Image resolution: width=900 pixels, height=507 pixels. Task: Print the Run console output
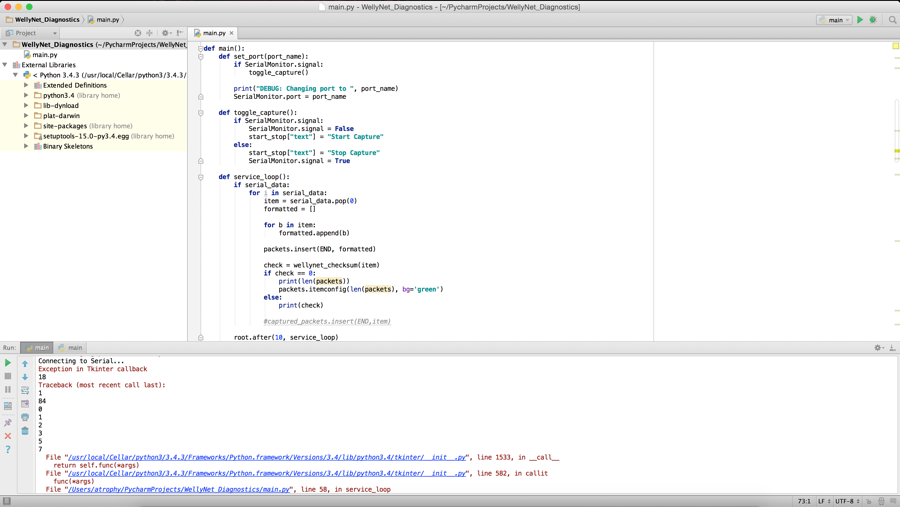tap(25, 417)
